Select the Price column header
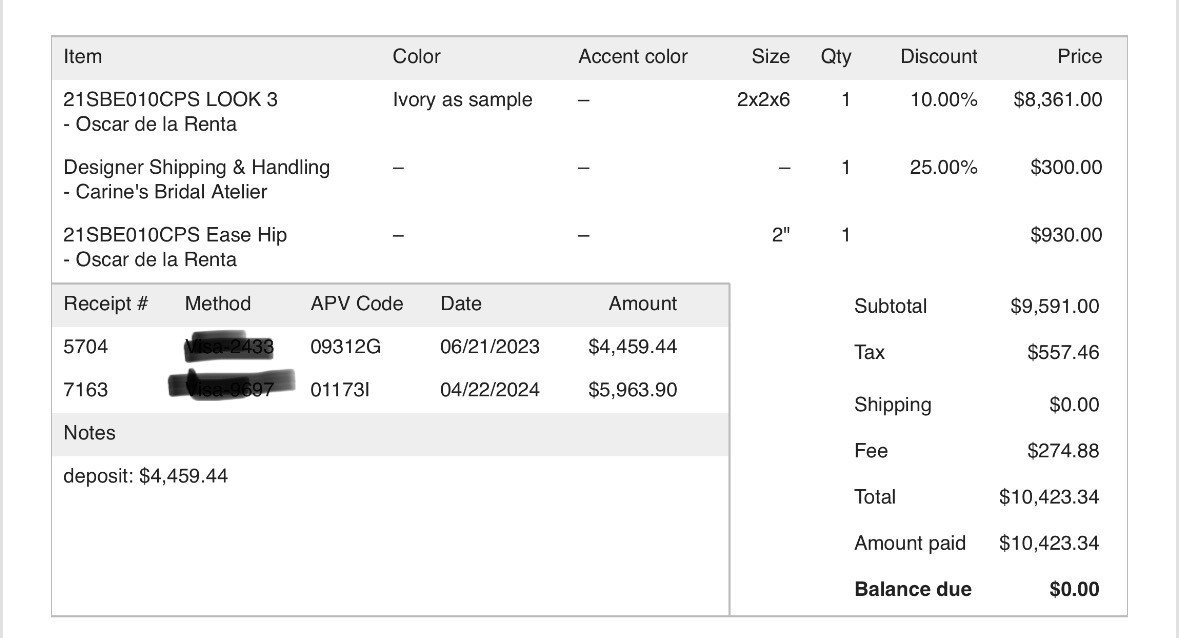The image size is (1179, 638). [1080, 56]
